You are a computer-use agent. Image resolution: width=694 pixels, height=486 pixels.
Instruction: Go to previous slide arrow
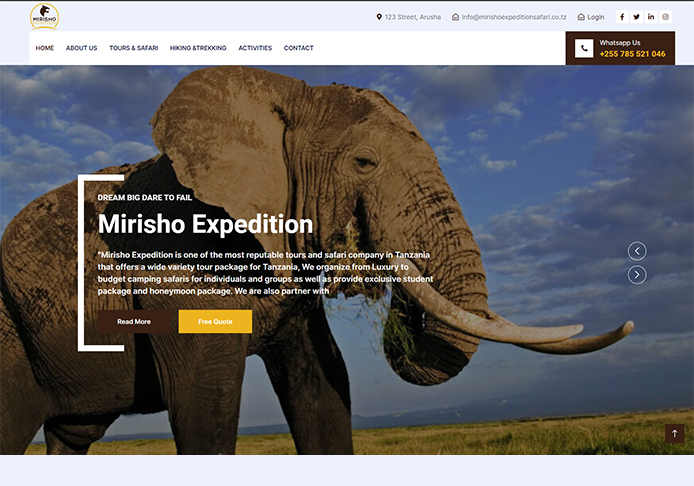pyautogui.click(x=637, y=251)
